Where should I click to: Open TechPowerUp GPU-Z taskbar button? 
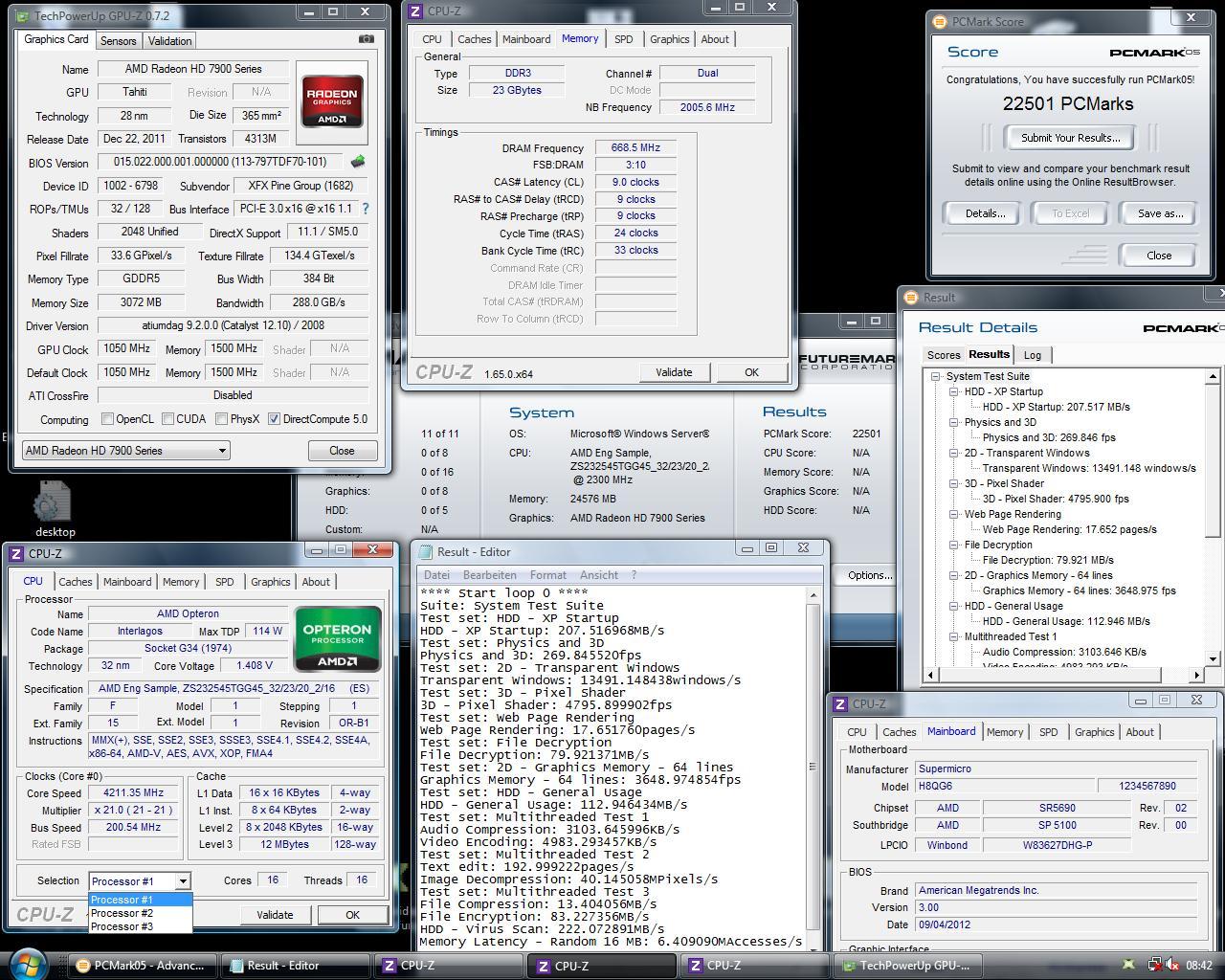tap(906, 965)
